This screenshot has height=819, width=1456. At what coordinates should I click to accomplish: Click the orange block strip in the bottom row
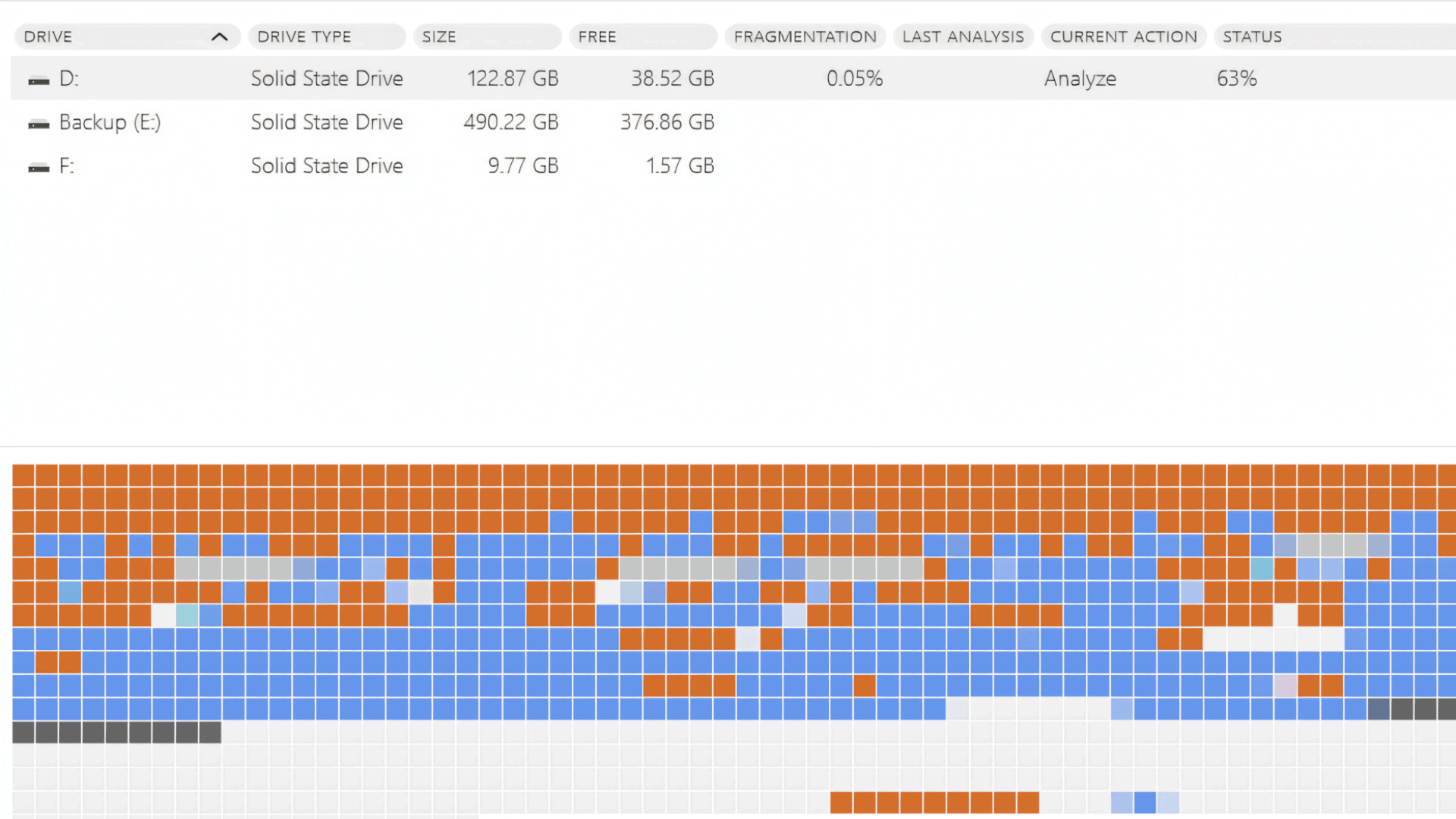(934, 802)
